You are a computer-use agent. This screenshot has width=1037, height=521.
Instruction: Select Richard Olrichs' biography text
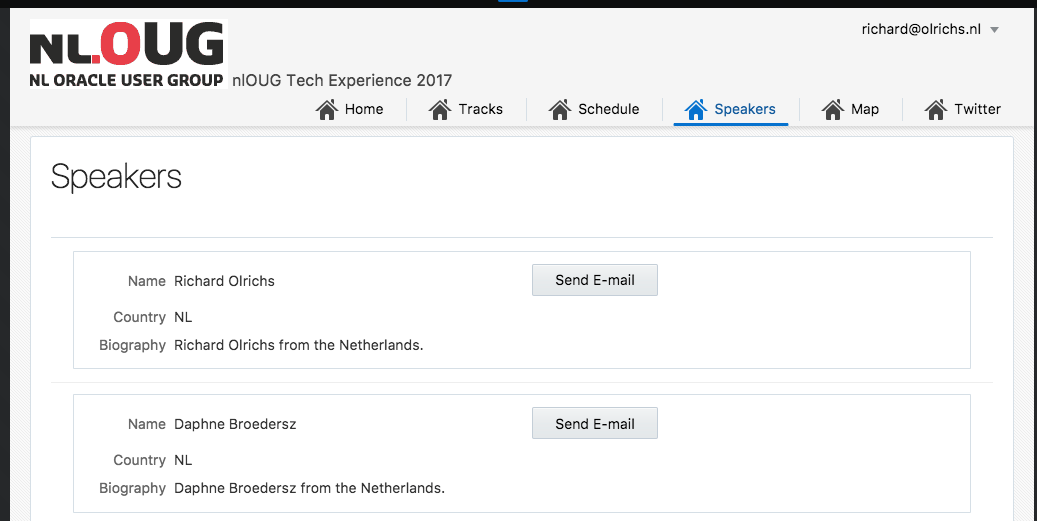(x=298, y=345)
